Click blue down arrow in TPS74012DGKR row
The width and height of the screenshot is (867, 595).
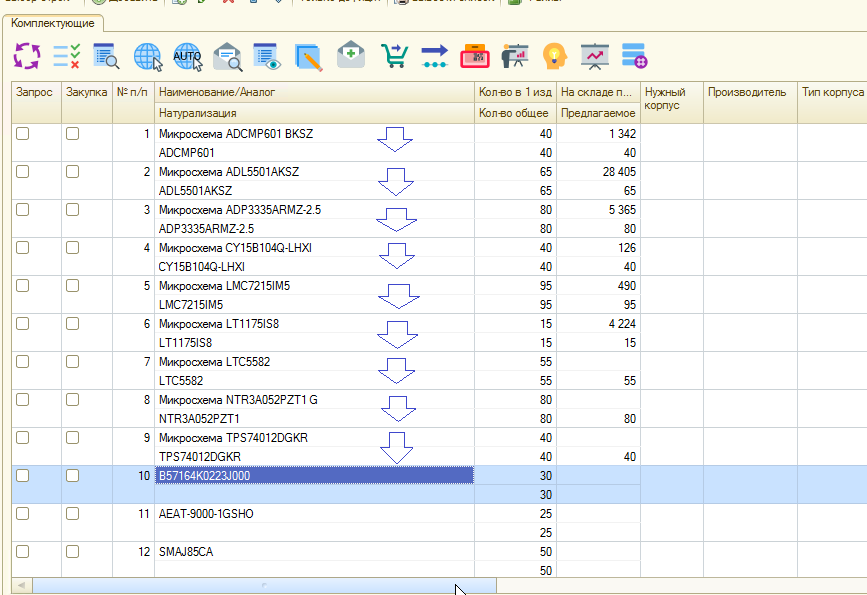click(398, 447)
